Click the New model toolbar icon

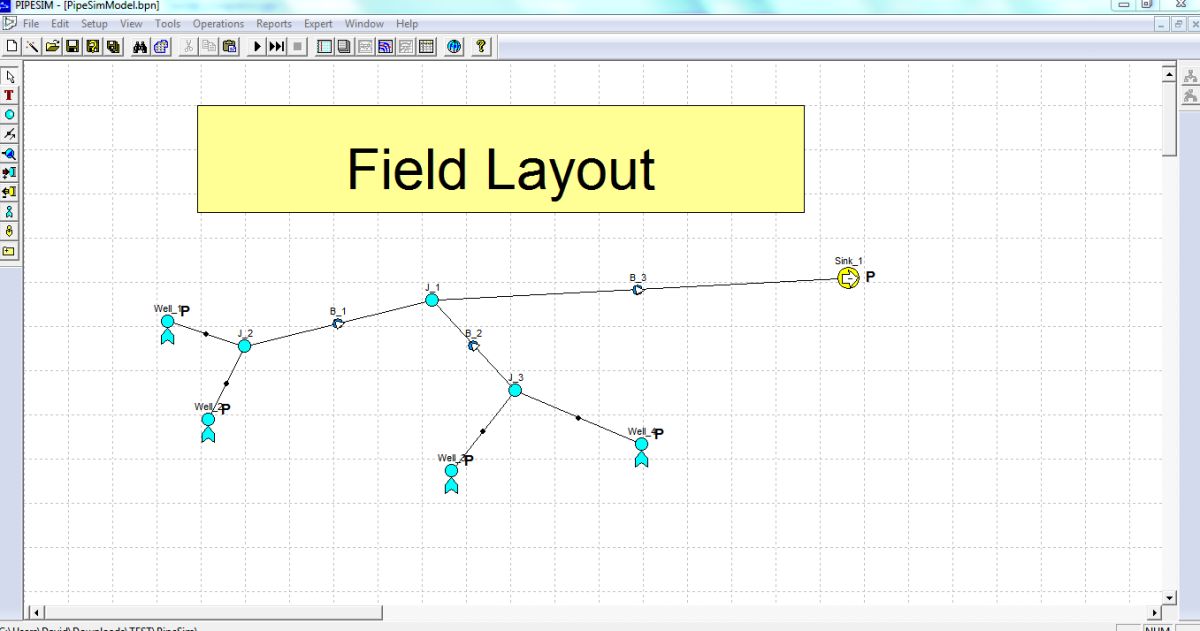(11, 46)
